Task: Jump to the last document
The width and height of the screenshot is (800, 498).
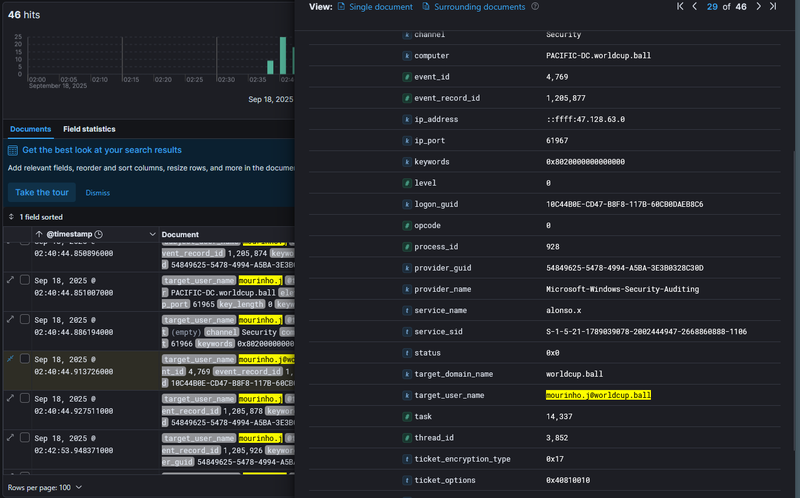Action: (773, 6)
